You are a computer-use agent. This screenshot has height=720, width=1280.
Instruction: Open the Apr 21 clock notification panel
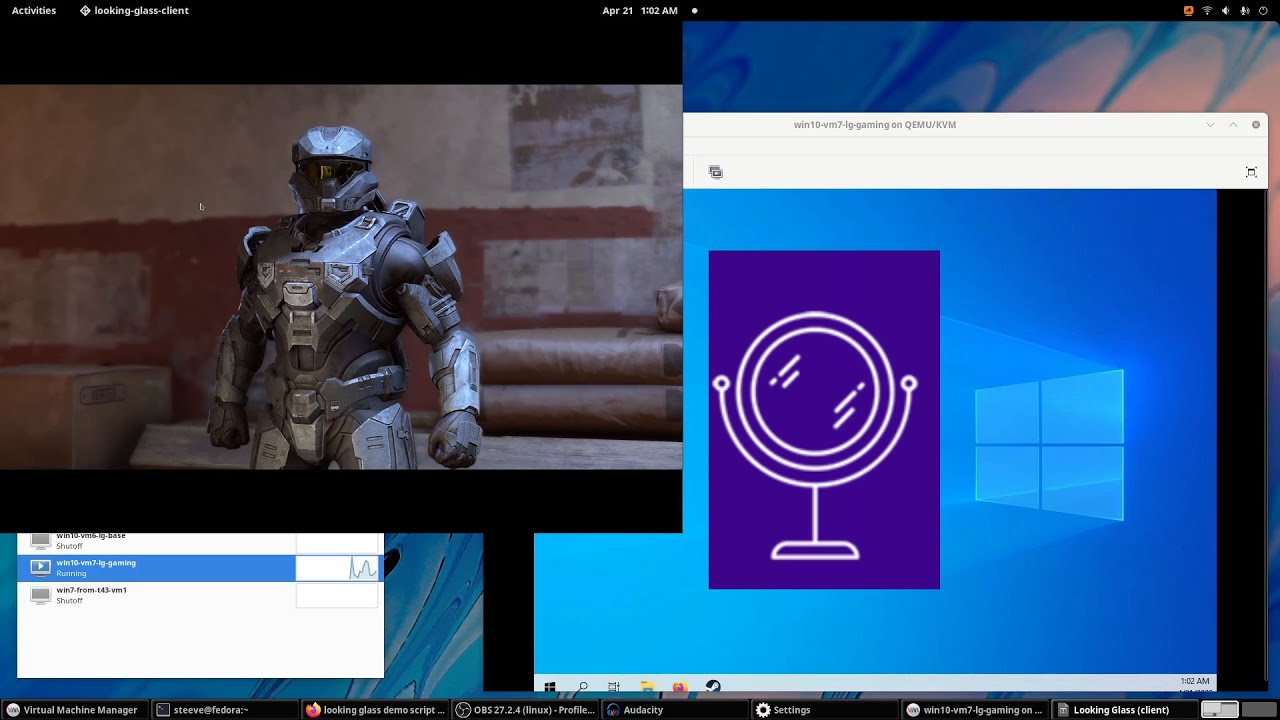(640, 10)
